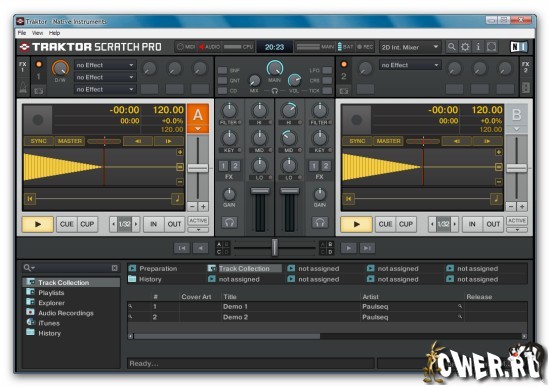550x387 pixels.
Task: Open the Help menu
Action: (54, 33)
